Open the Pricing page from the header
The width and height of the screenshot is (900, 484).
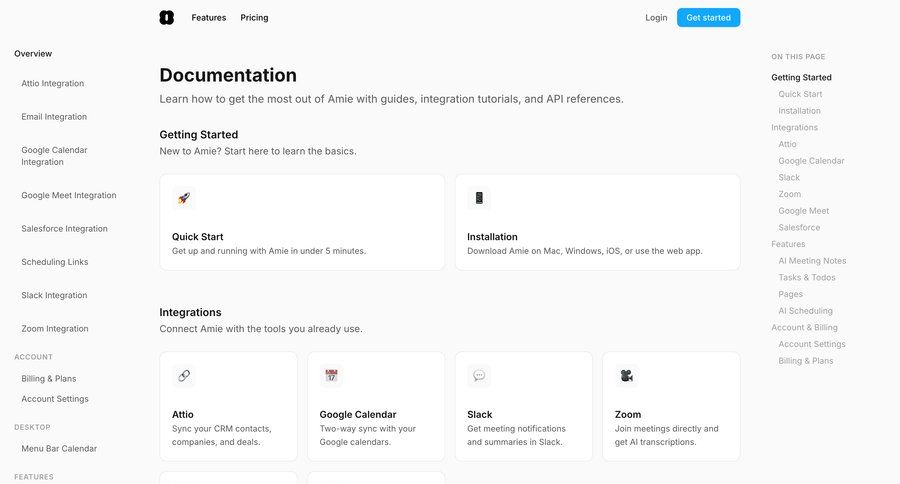tap(254, 18)
